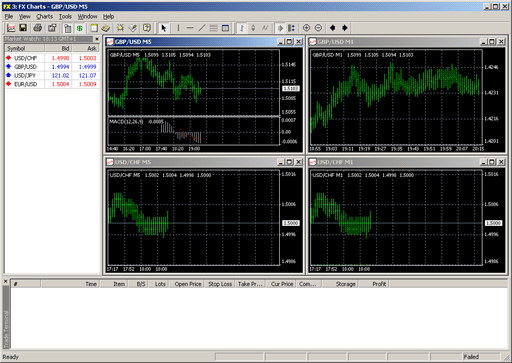Screen dimensions: 512x363
Task: Minimize the USD/CHF M5 chart window
Action: click(281, 162)
